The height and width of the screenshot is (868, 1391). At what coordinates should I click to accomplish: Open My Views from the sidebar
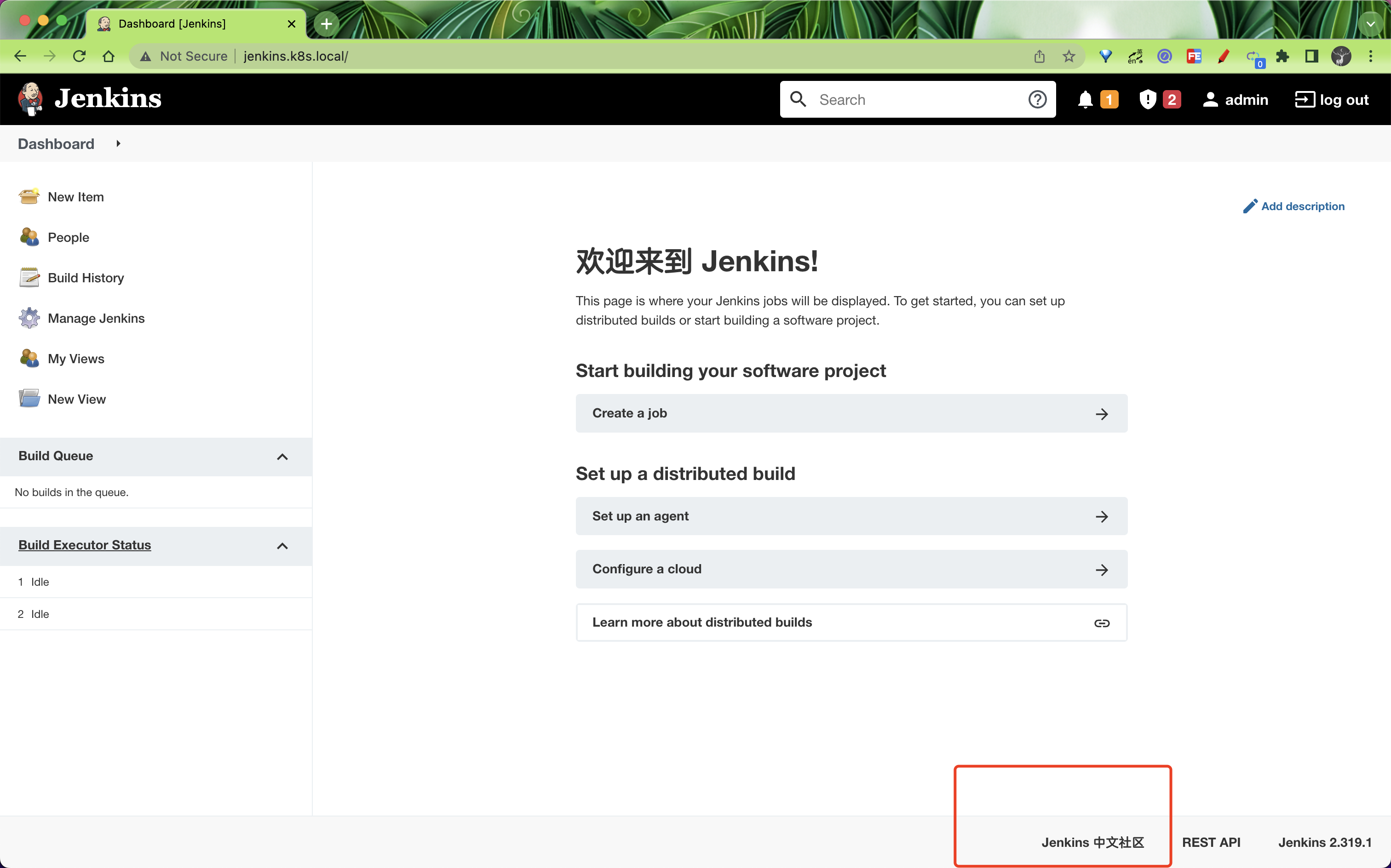click(x=29, y=358)
